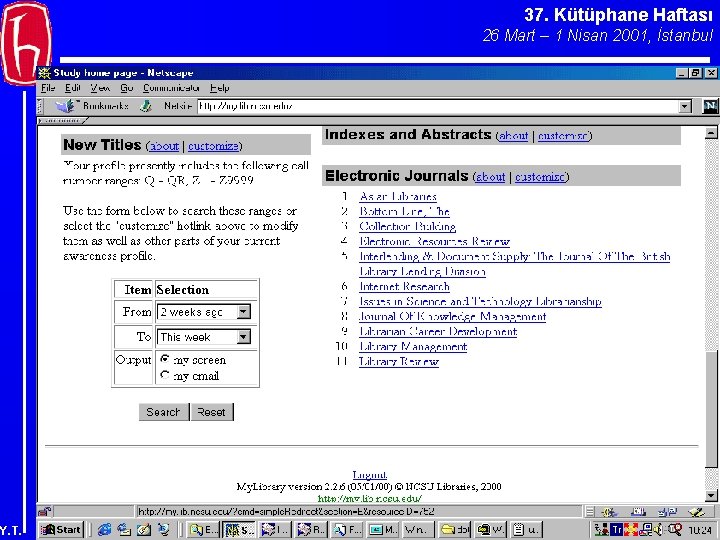
Task: Open the Journal Of Knowledge Management link
Action: [x=452, y=316]
